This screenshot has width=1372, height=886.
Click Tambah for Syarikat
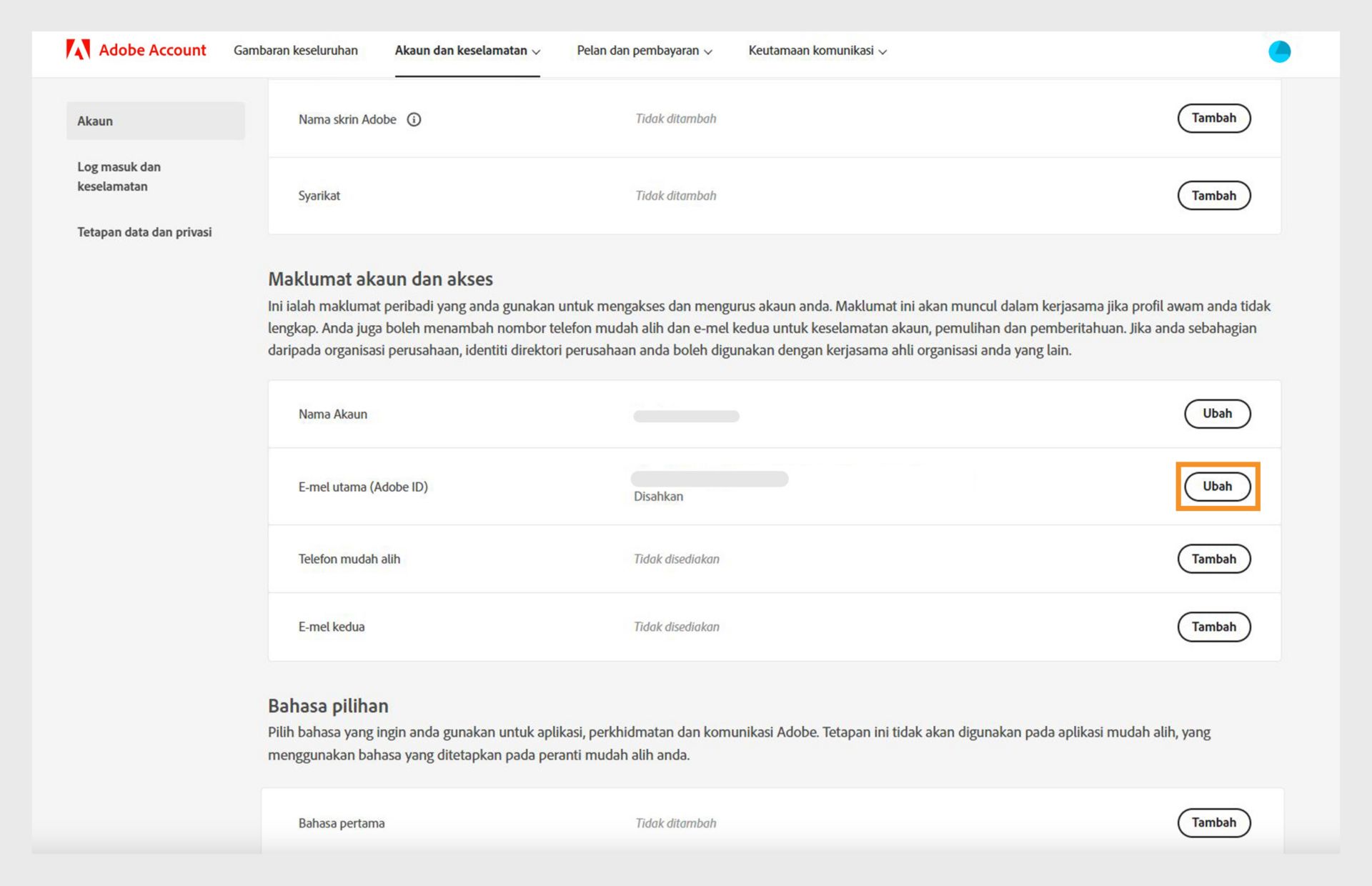(x=1213, y=196)
